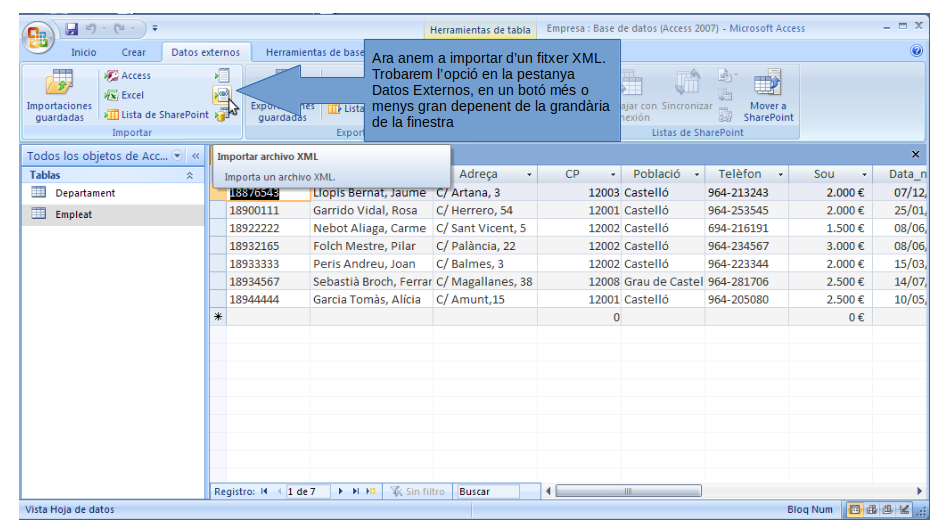Open the Adreça column filter dropdown
The image size is (943, 530).
529,174
